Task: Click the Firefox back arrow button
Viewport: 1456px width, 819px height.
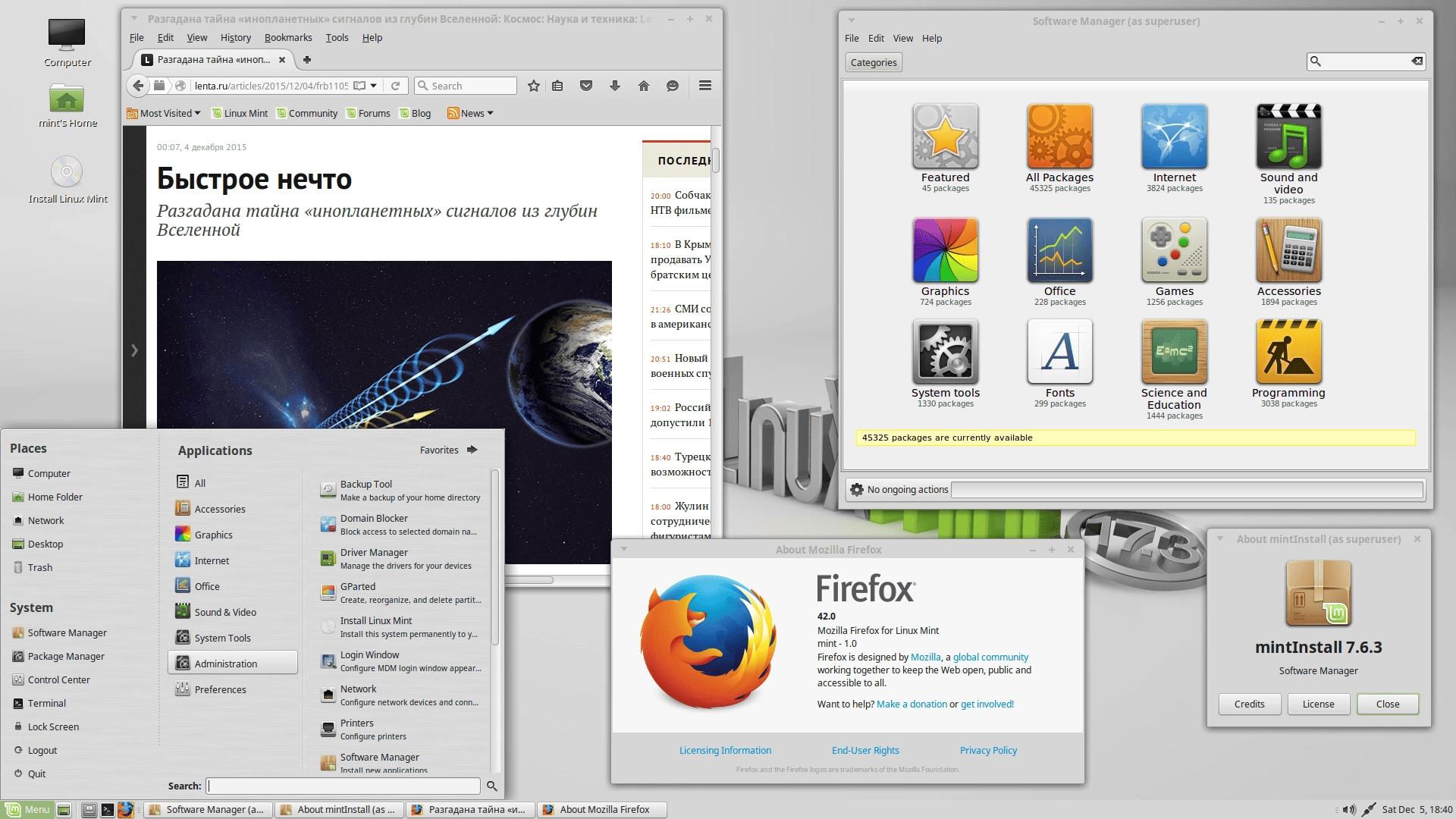Action: pos(138,86)
